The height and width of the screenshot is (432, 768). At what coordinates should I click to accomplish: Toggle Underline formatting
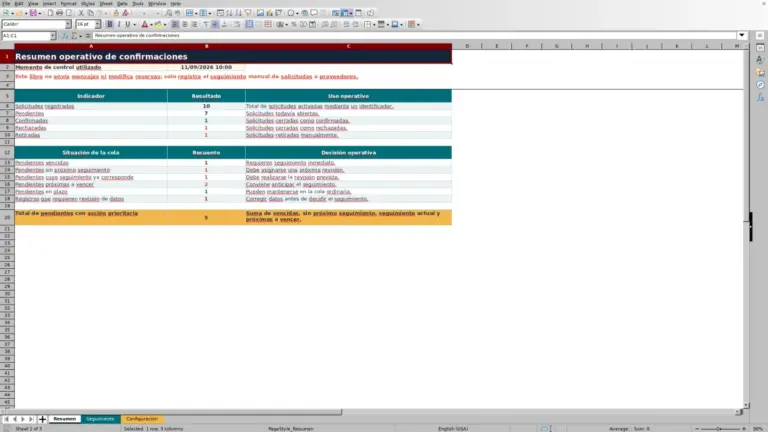click(x=128, y=24)
